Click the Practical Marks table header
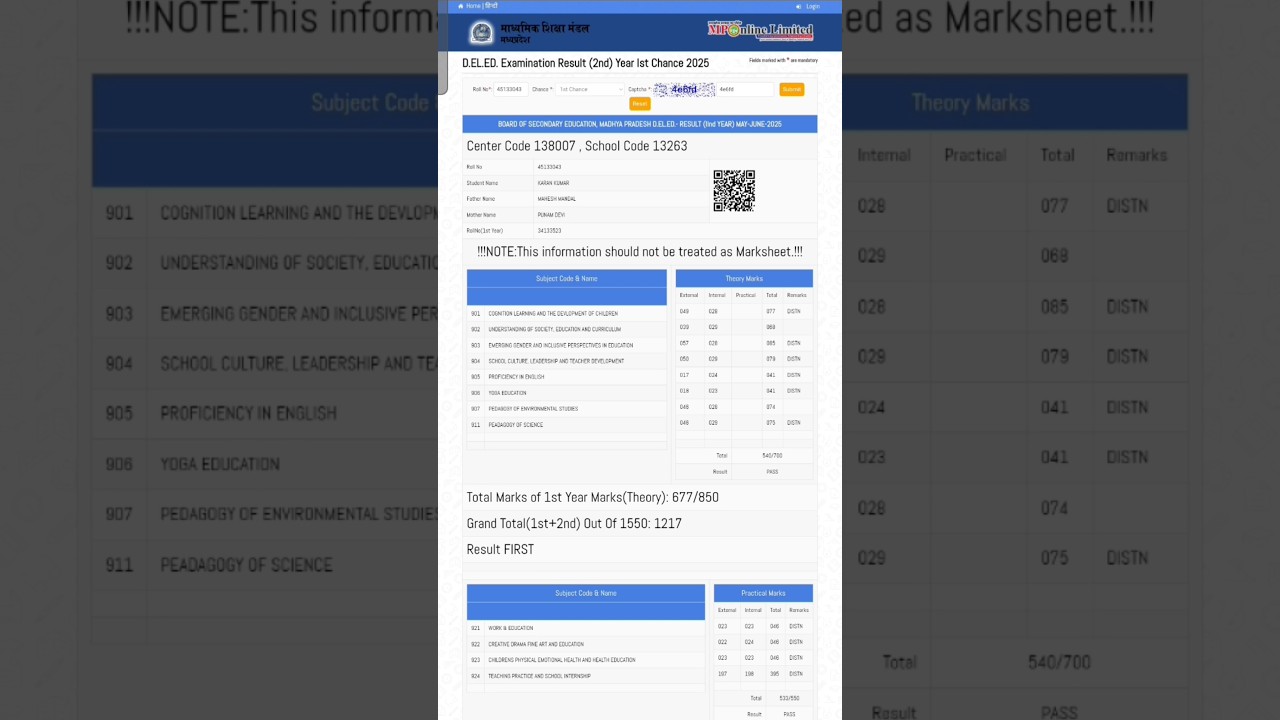 tap(763, 593)
